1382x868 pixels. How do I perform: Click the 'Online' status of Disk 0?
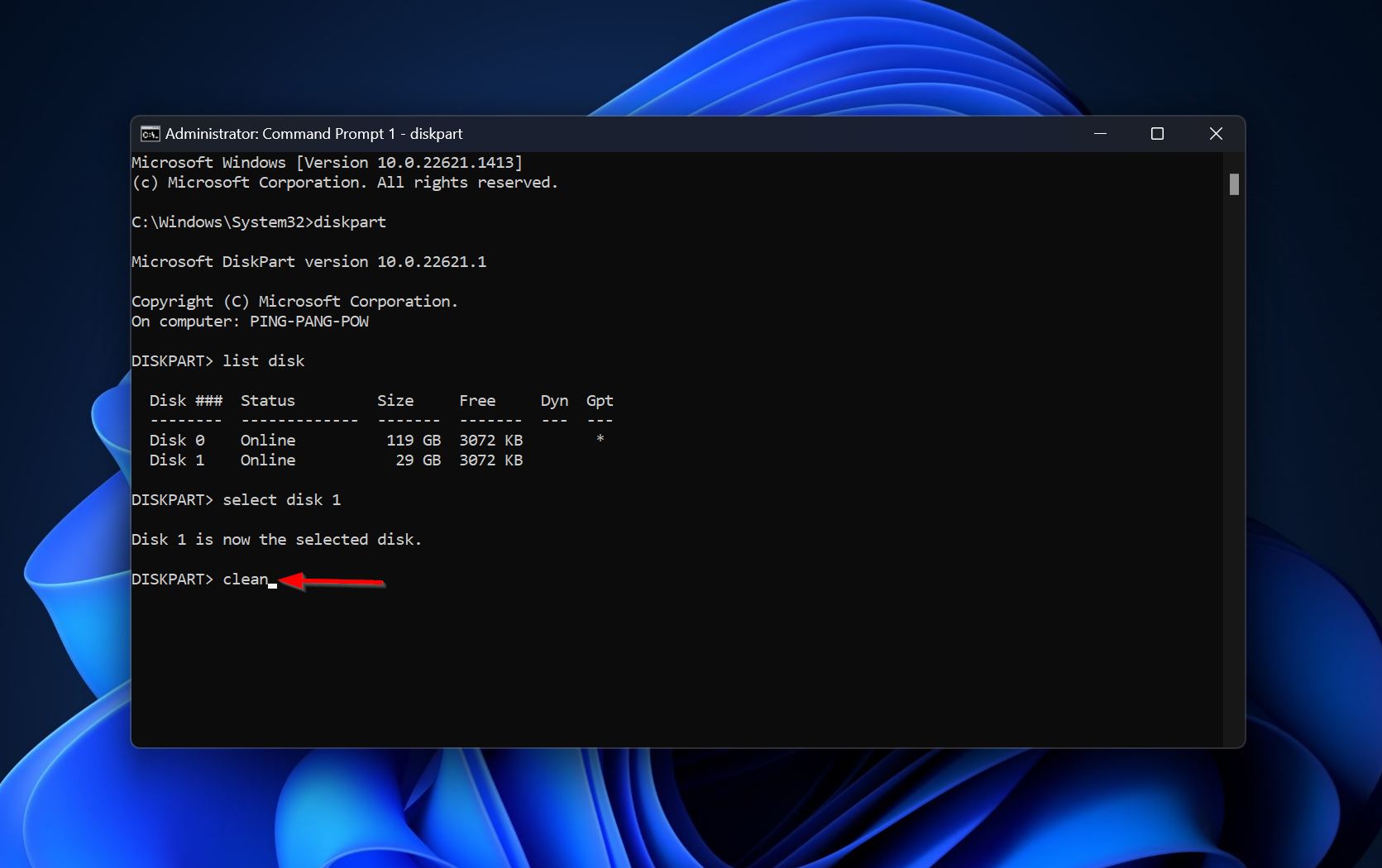tap(268, 441)
